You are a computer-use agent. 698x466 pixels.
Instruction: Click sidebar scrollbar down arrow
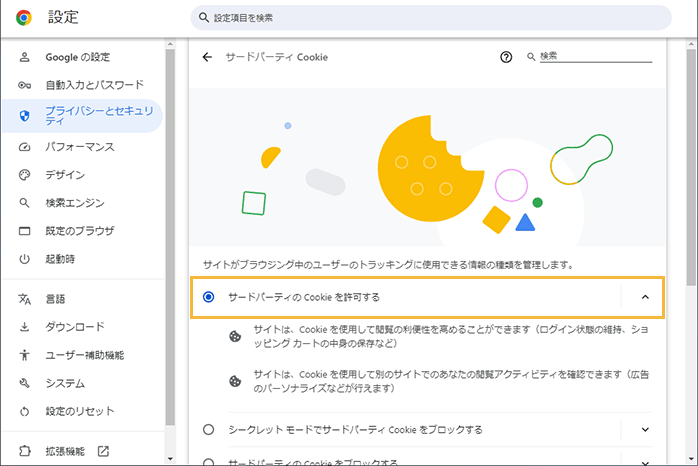(170, 459)
